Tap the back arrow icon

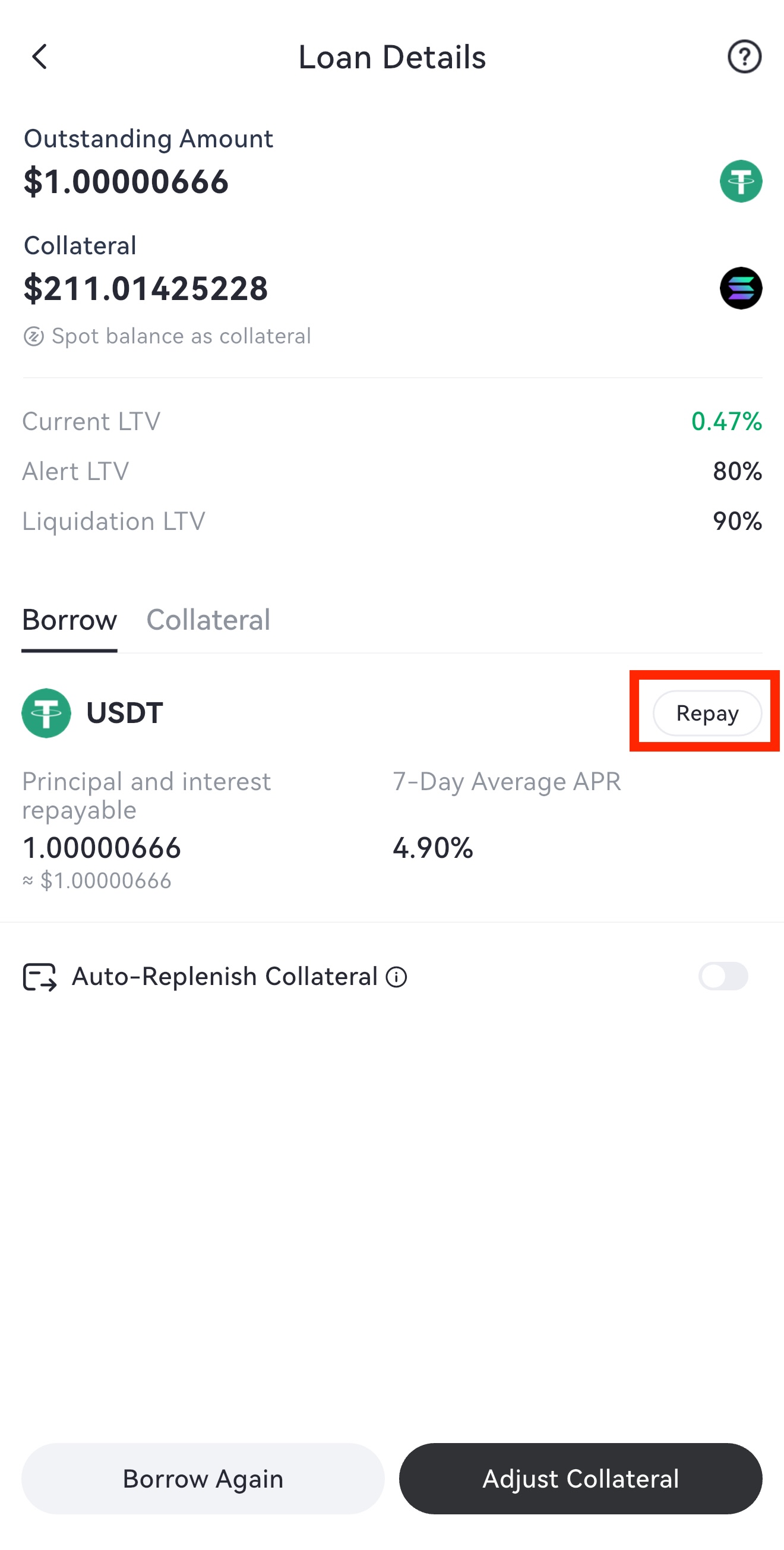point(40,57)
